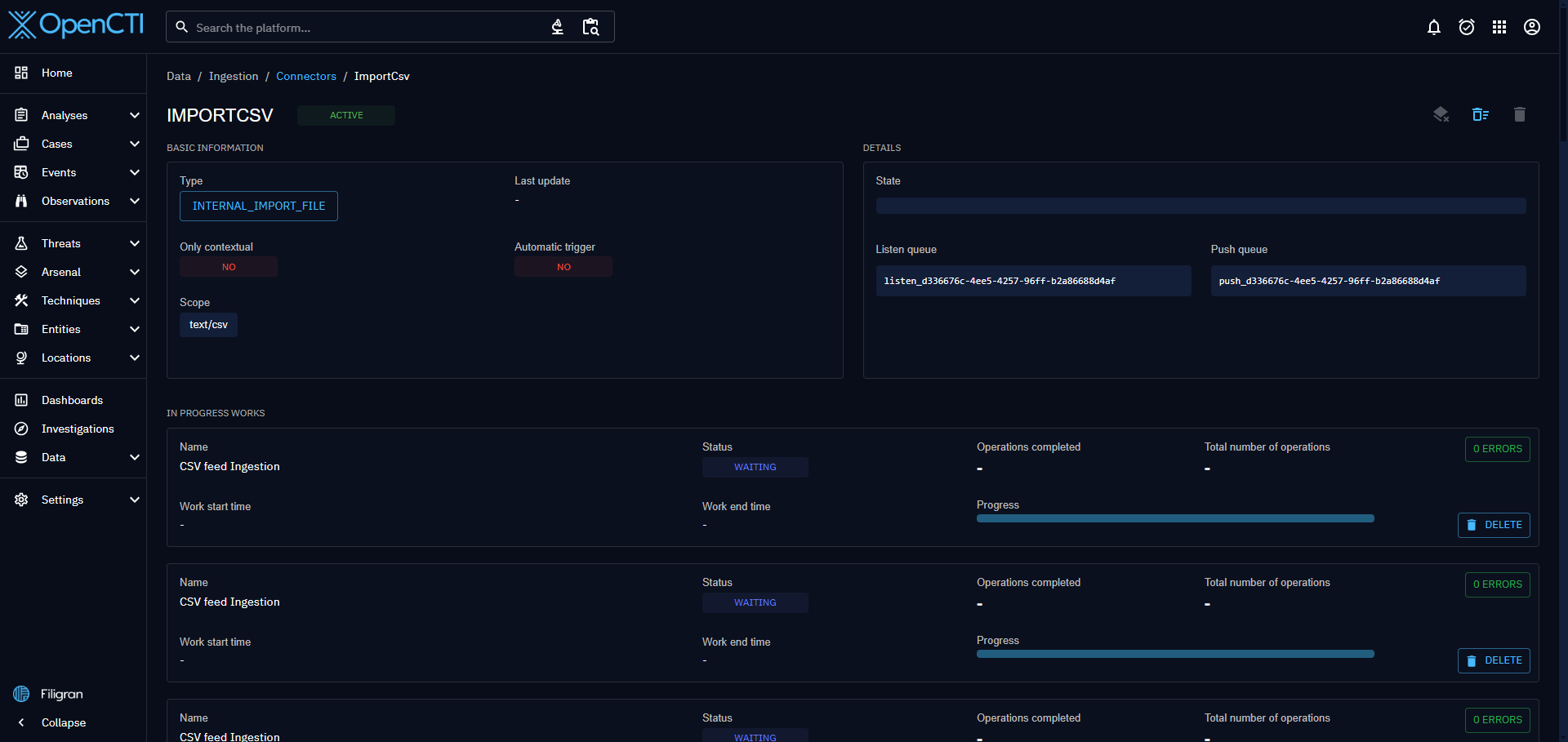Click the Connectors breadcrumb link

click(305, 76)
